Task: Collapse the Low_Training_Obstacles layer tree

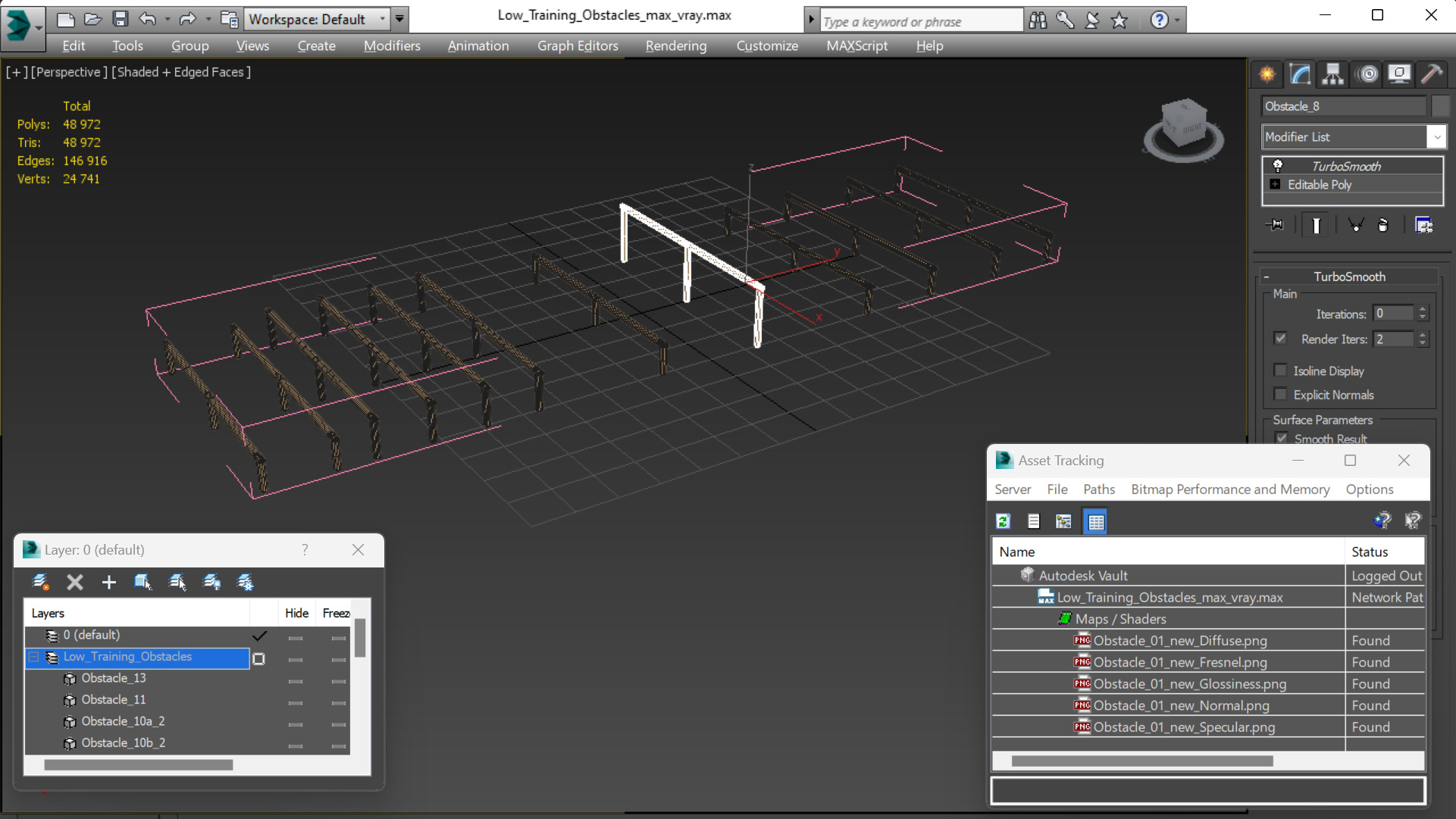Action: tap(34, 657)
